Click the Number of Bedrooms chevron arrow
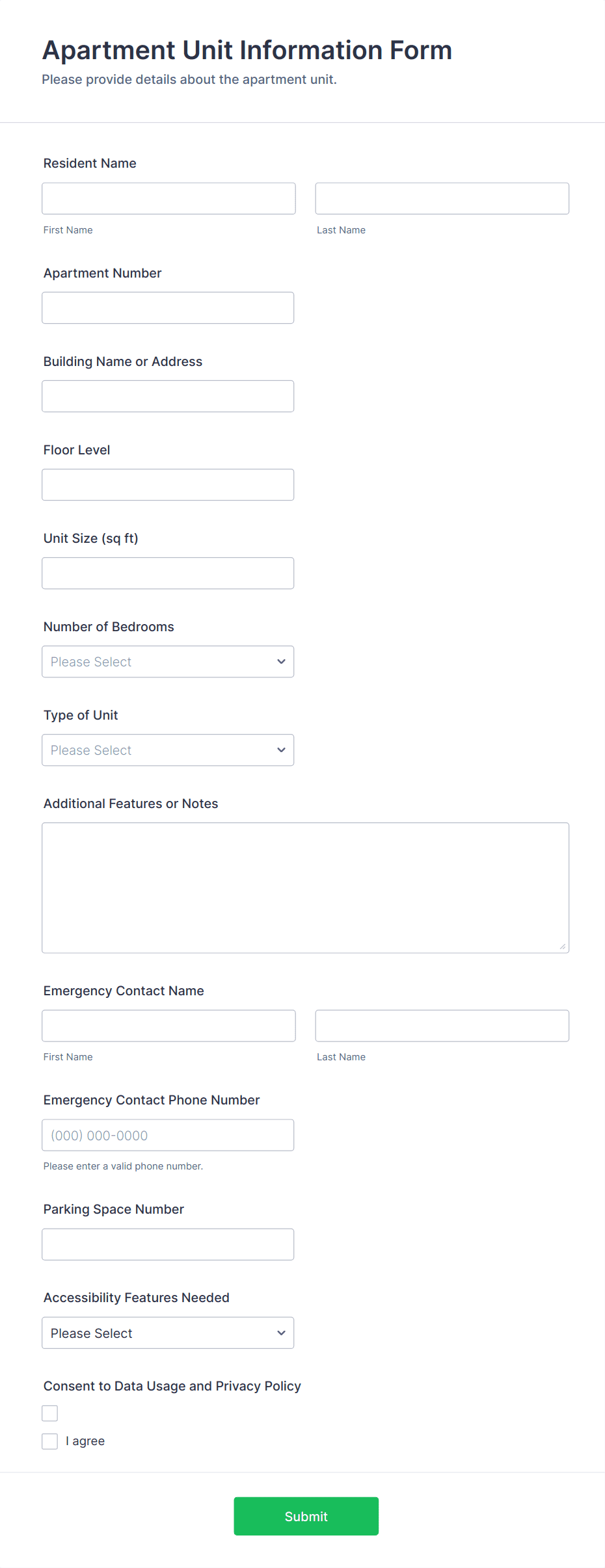Viewport: 605px width, 1568px height. pos(281,661)
